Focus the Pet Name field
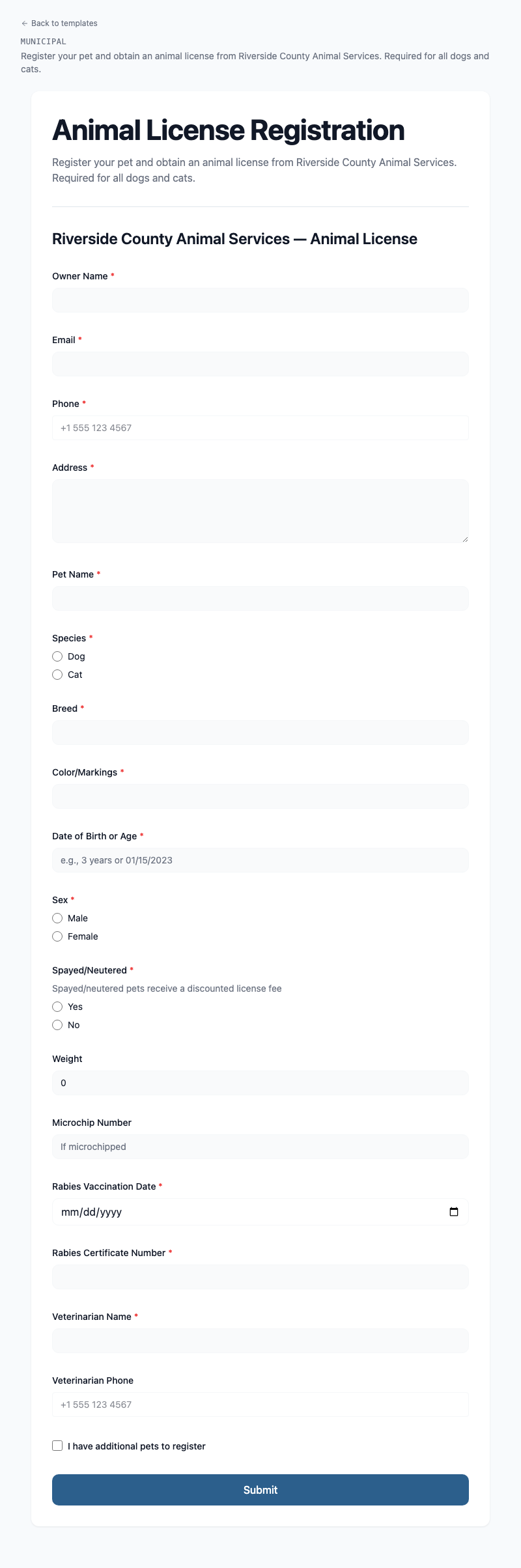The width and height of the screenshot is (521, 1568). [x=260, y=598]
